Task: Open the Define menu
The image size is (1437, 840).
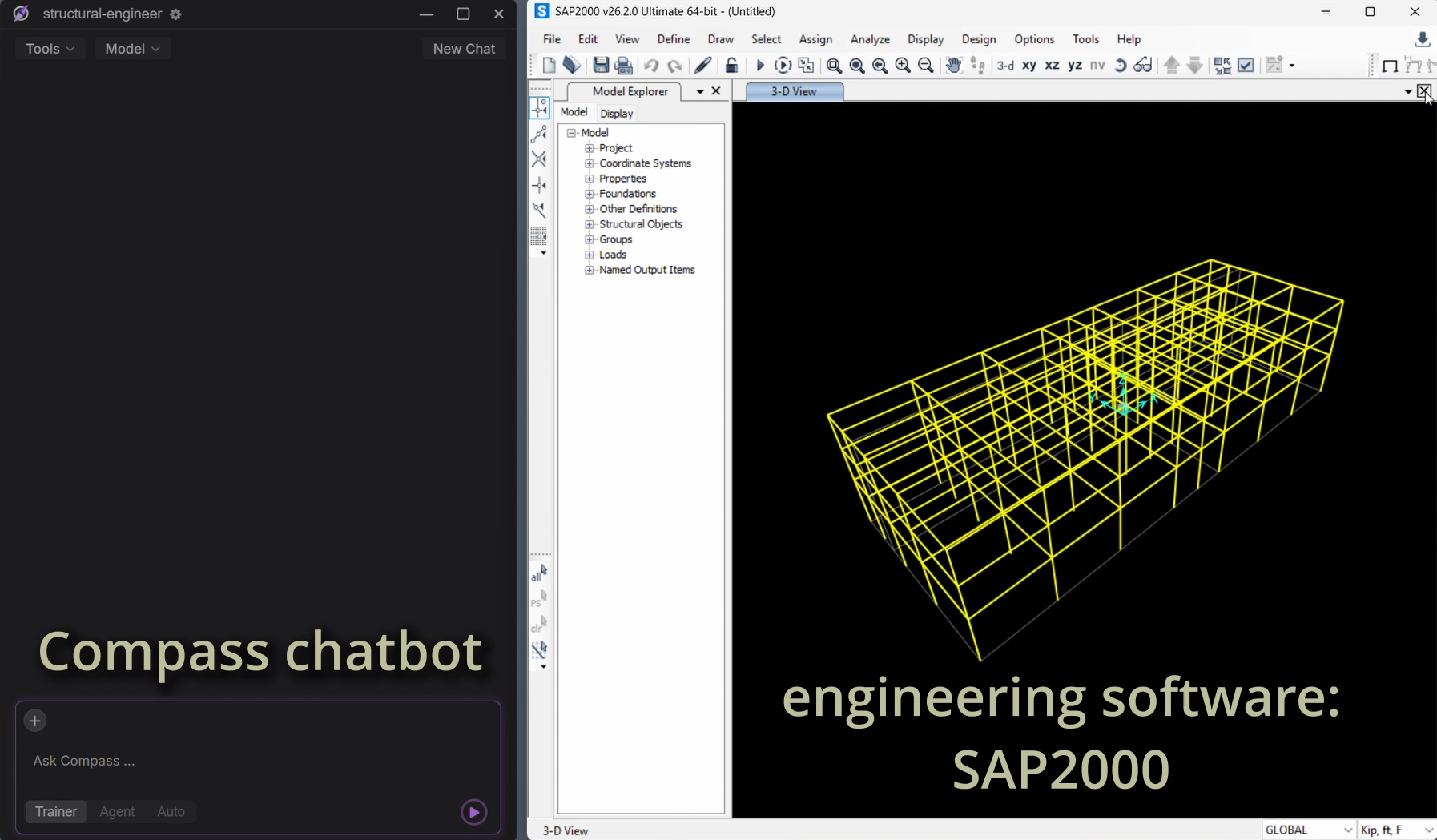Action: pos(674,39)
